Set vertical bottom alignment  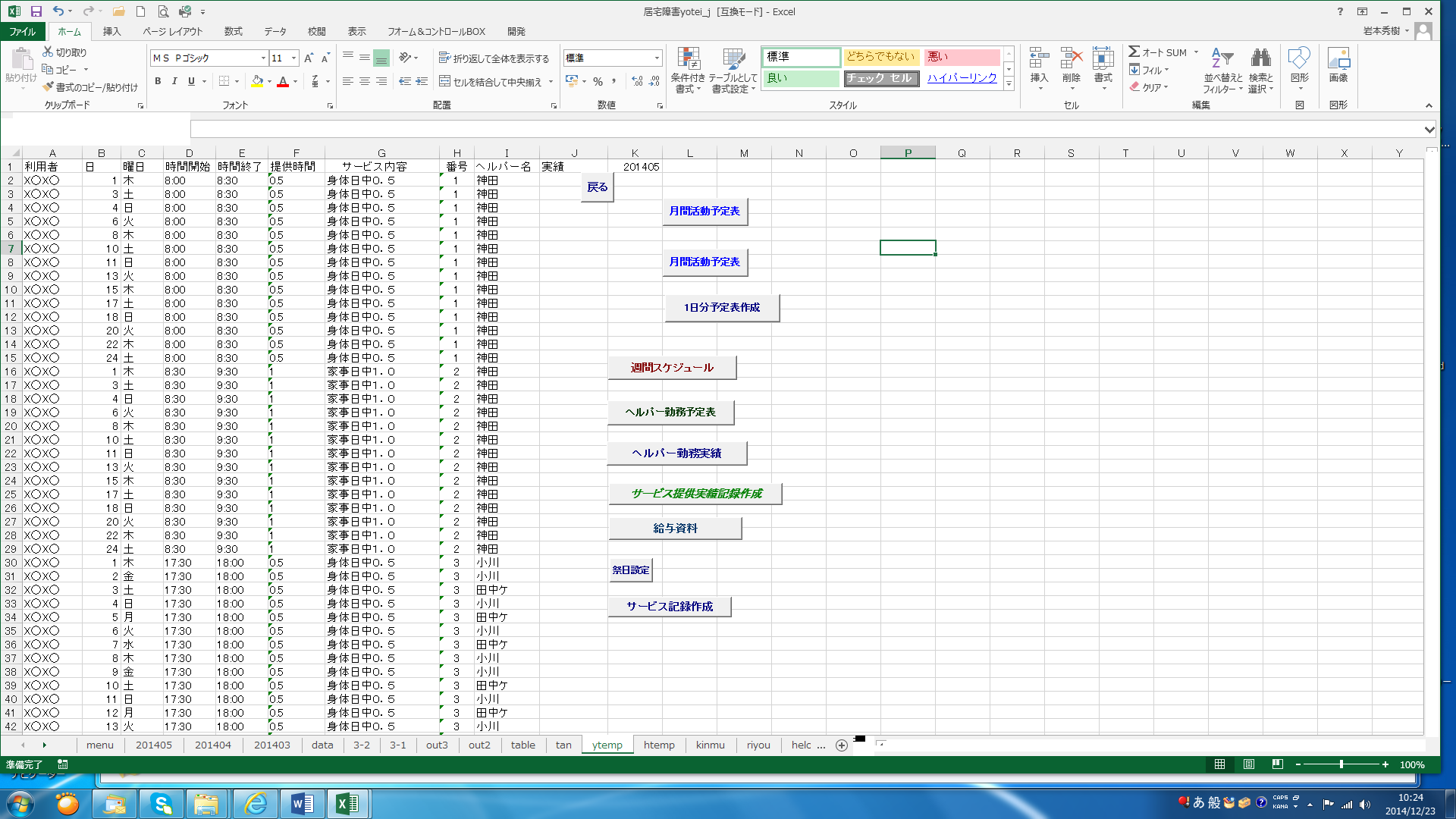click(381, 58)
